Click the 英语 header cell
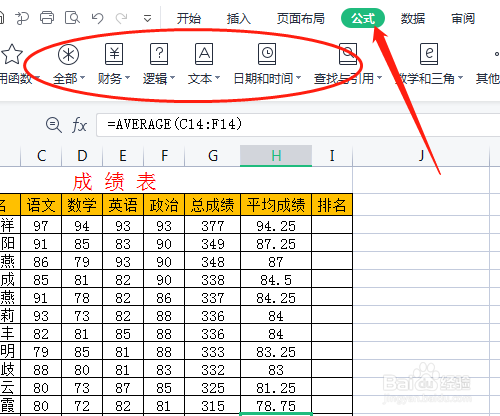Viewport: 500px width, 416px height. tap(123, 205)
